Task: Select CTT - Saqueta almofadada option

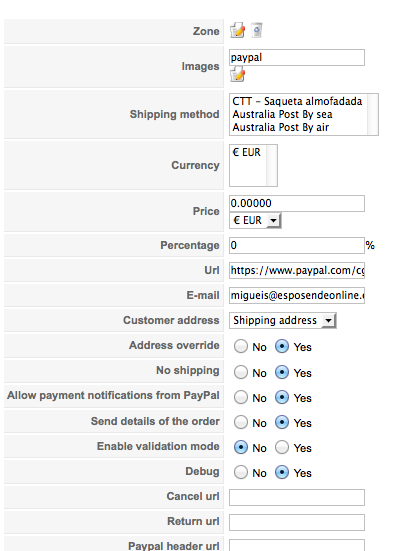Action: point(297,101)
